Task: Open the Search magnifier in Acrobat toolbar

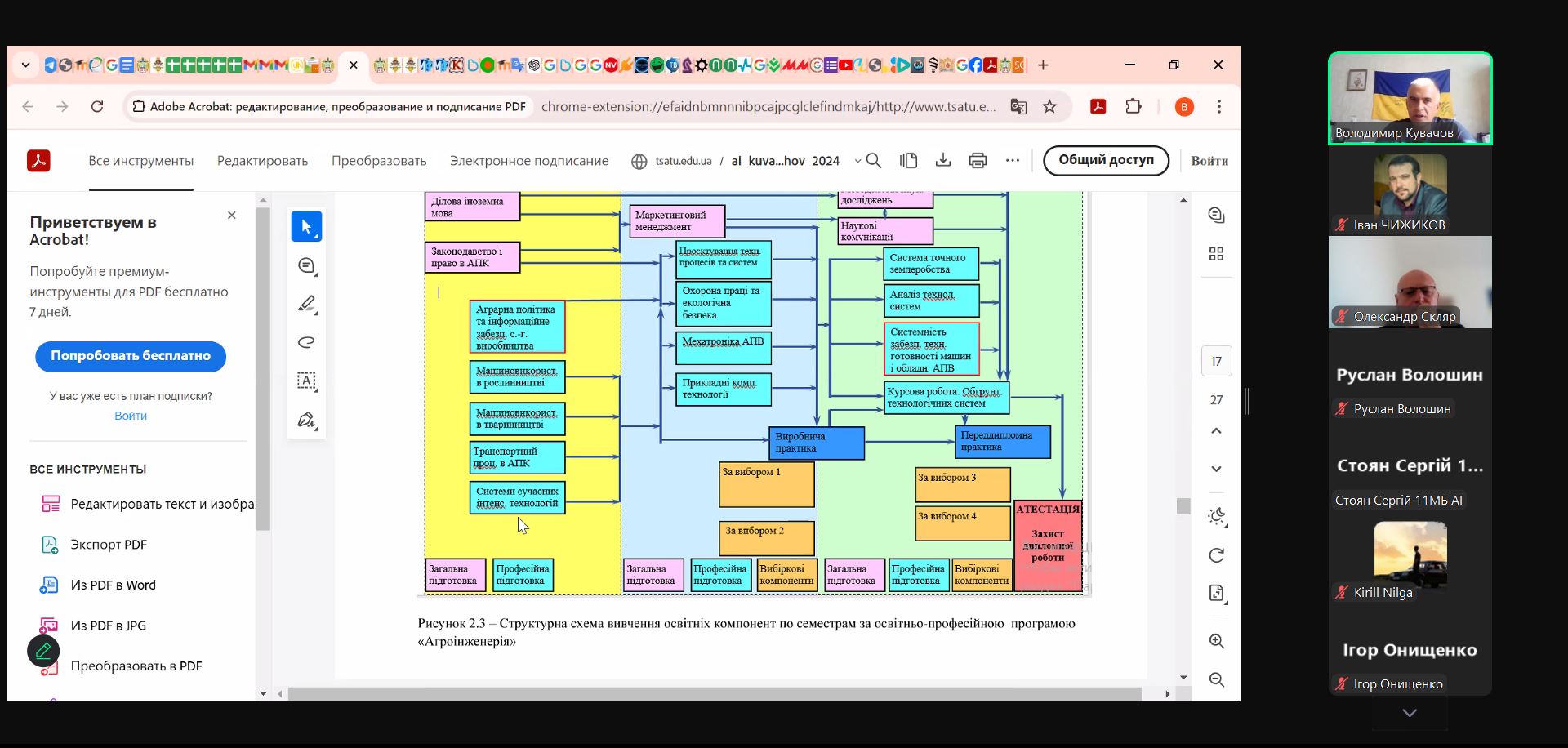Action: (874, 161)
